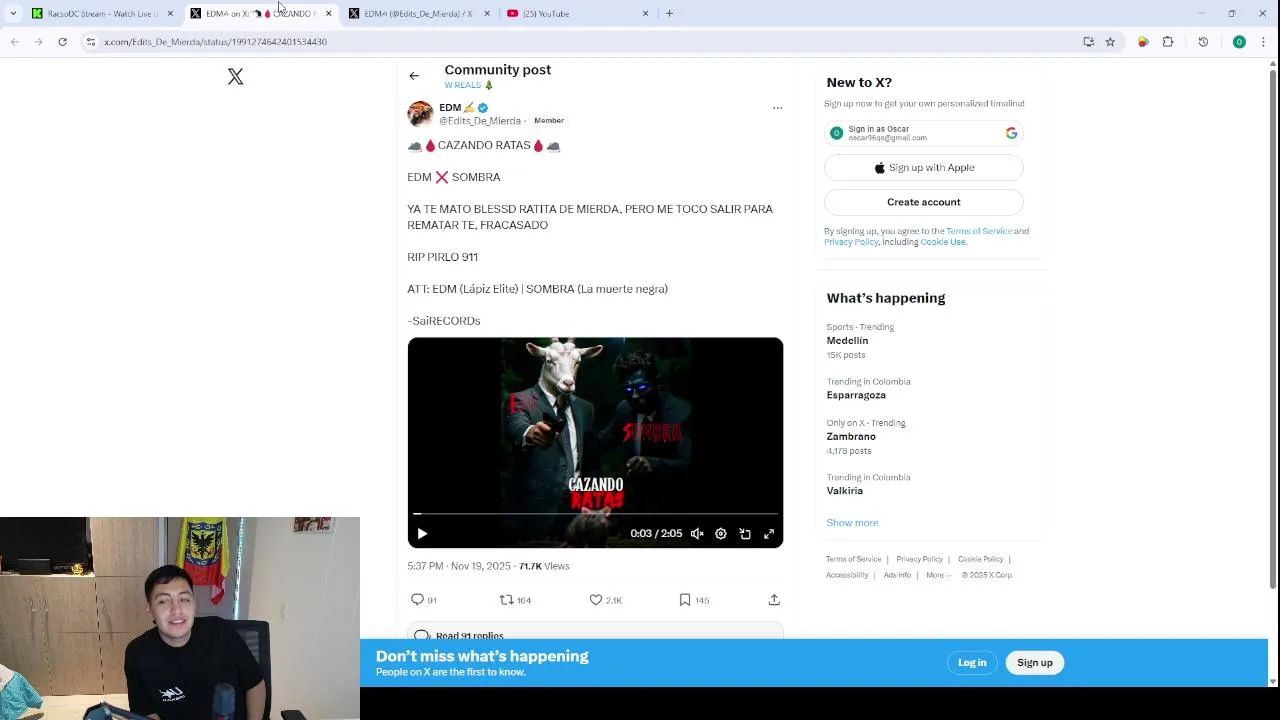Click the Member badge next to the handle

549,121
